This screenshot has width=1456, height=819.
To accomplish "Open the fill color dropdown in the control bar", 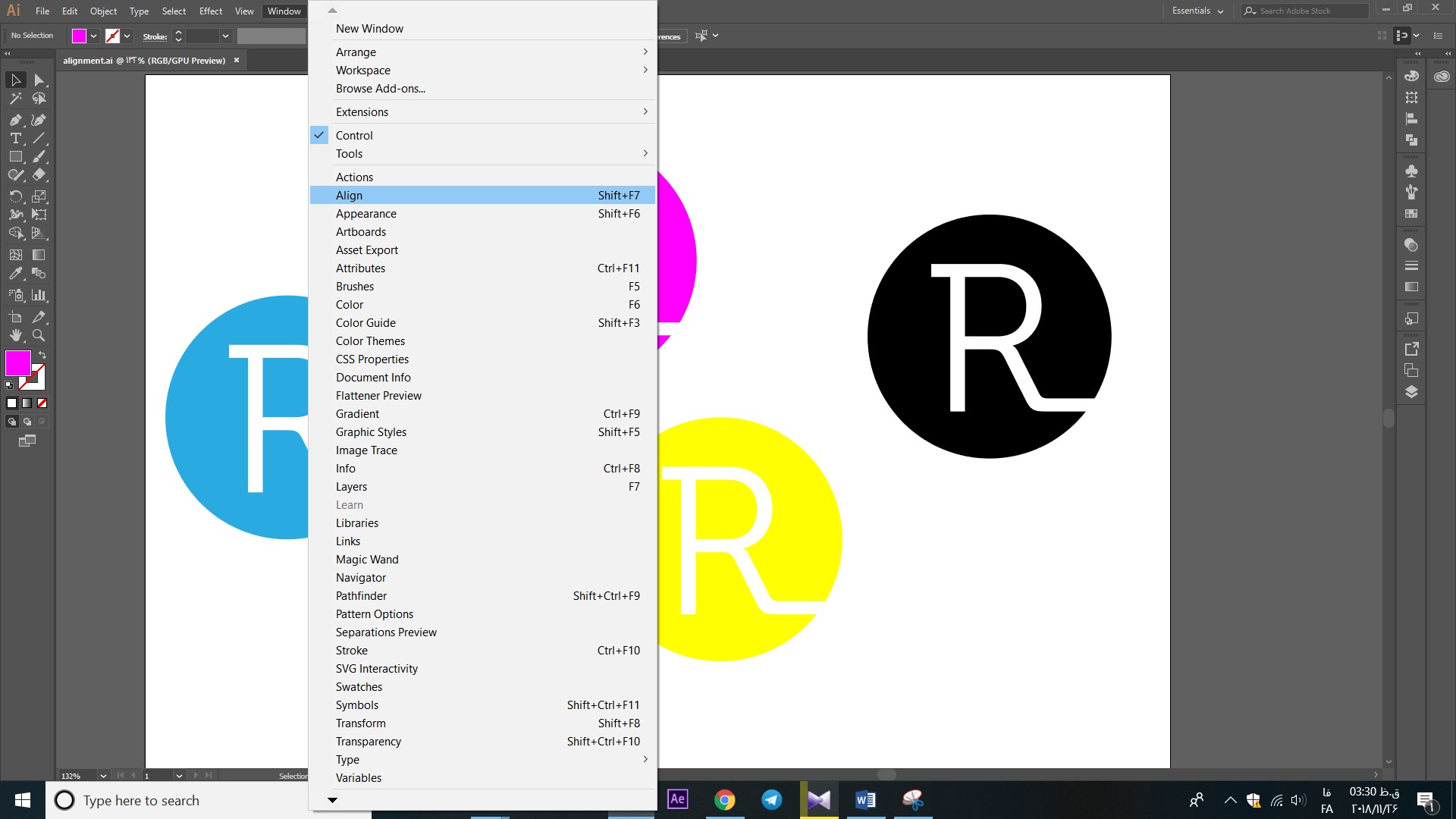I will (x=94, y=36).
